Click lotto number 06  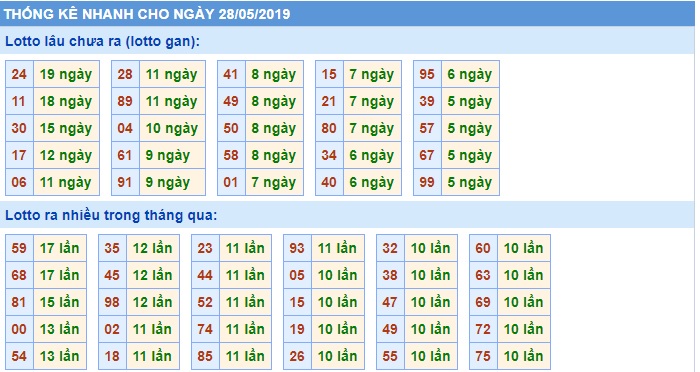coord(19,182)
